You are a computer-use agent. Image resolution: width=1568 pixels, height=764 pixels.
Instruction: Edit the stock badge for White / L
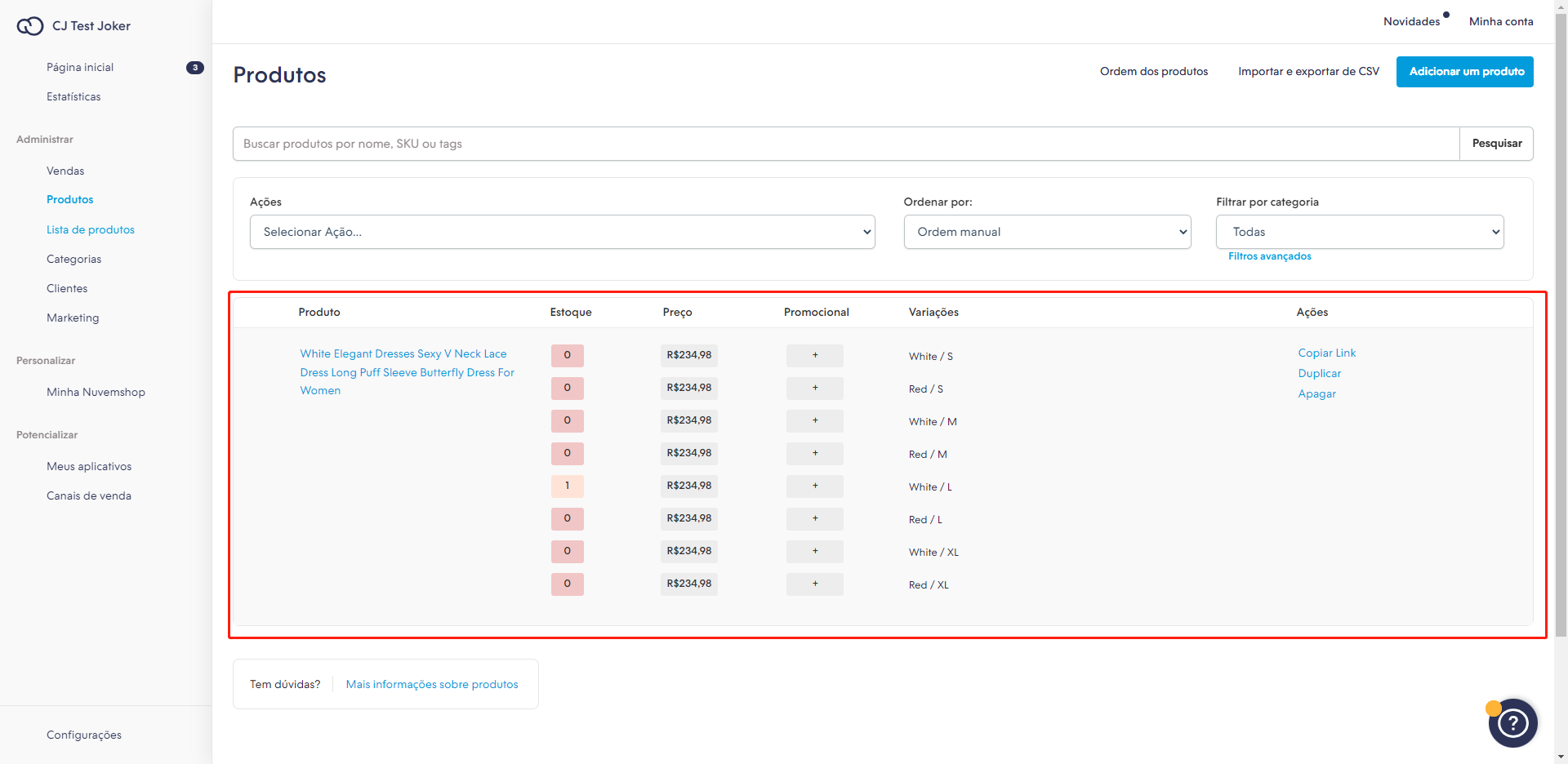point(567,486)
